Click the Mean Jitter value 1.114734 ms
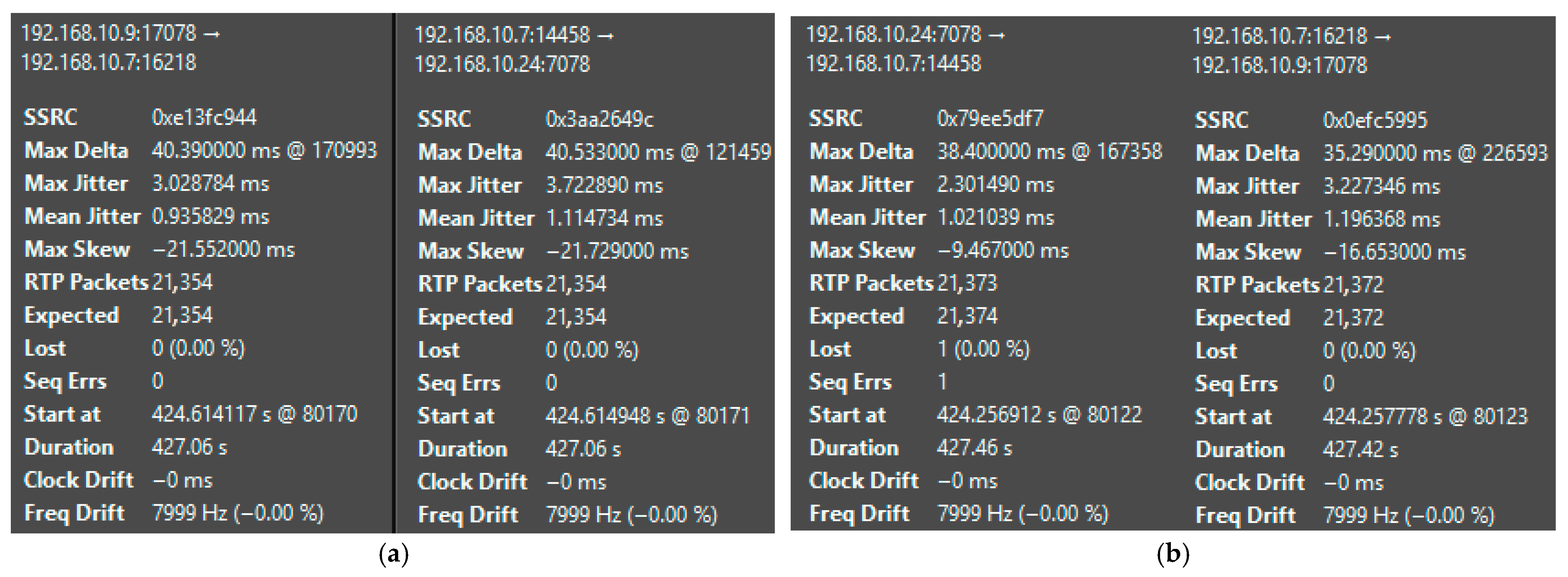1568x577 pixels. (604, 218)
